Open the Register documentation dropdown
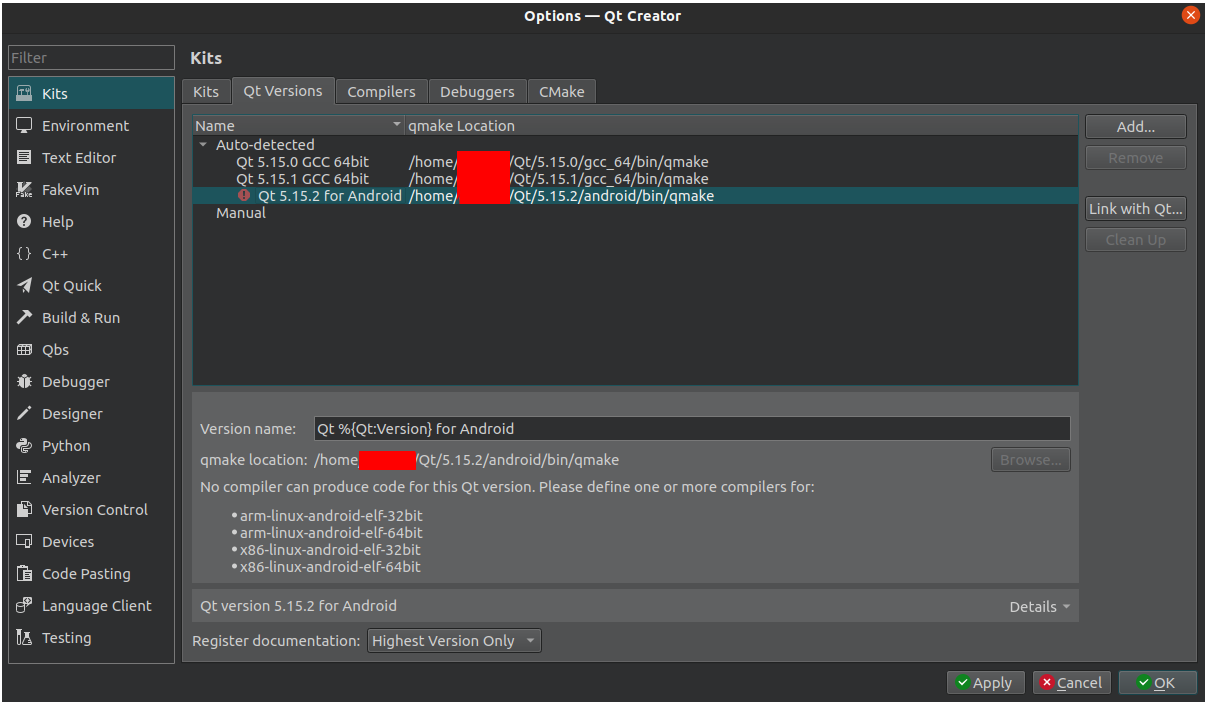The width and height of the screenshot is (1209, 702). [455, 641]
